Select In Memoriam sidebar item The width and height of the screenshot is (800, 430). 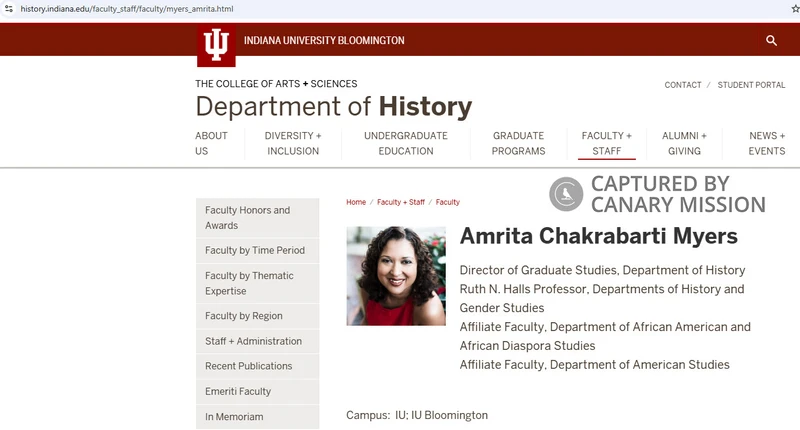258,417
